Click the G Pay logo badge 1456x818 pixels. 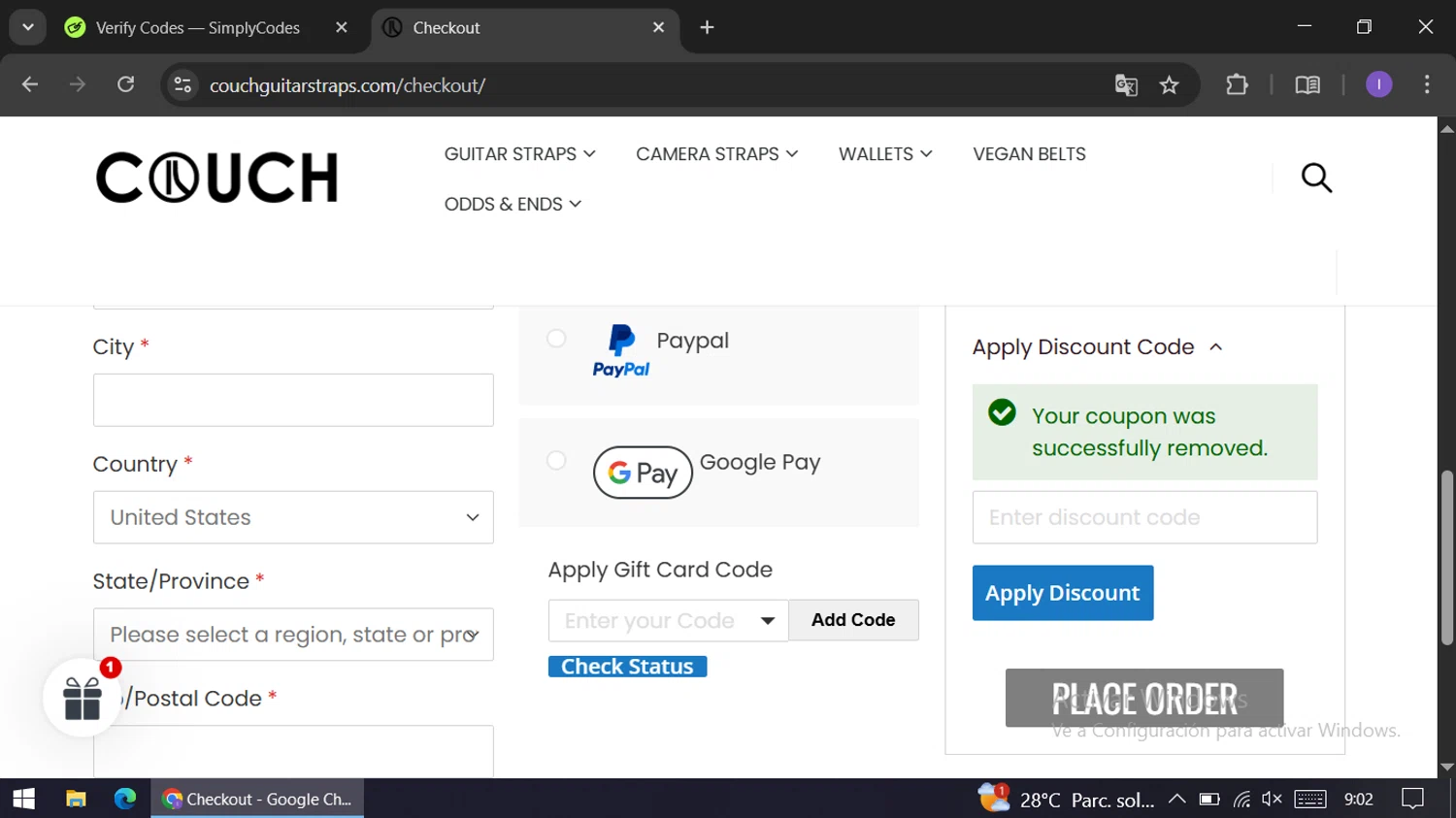[x=643, y=473]
